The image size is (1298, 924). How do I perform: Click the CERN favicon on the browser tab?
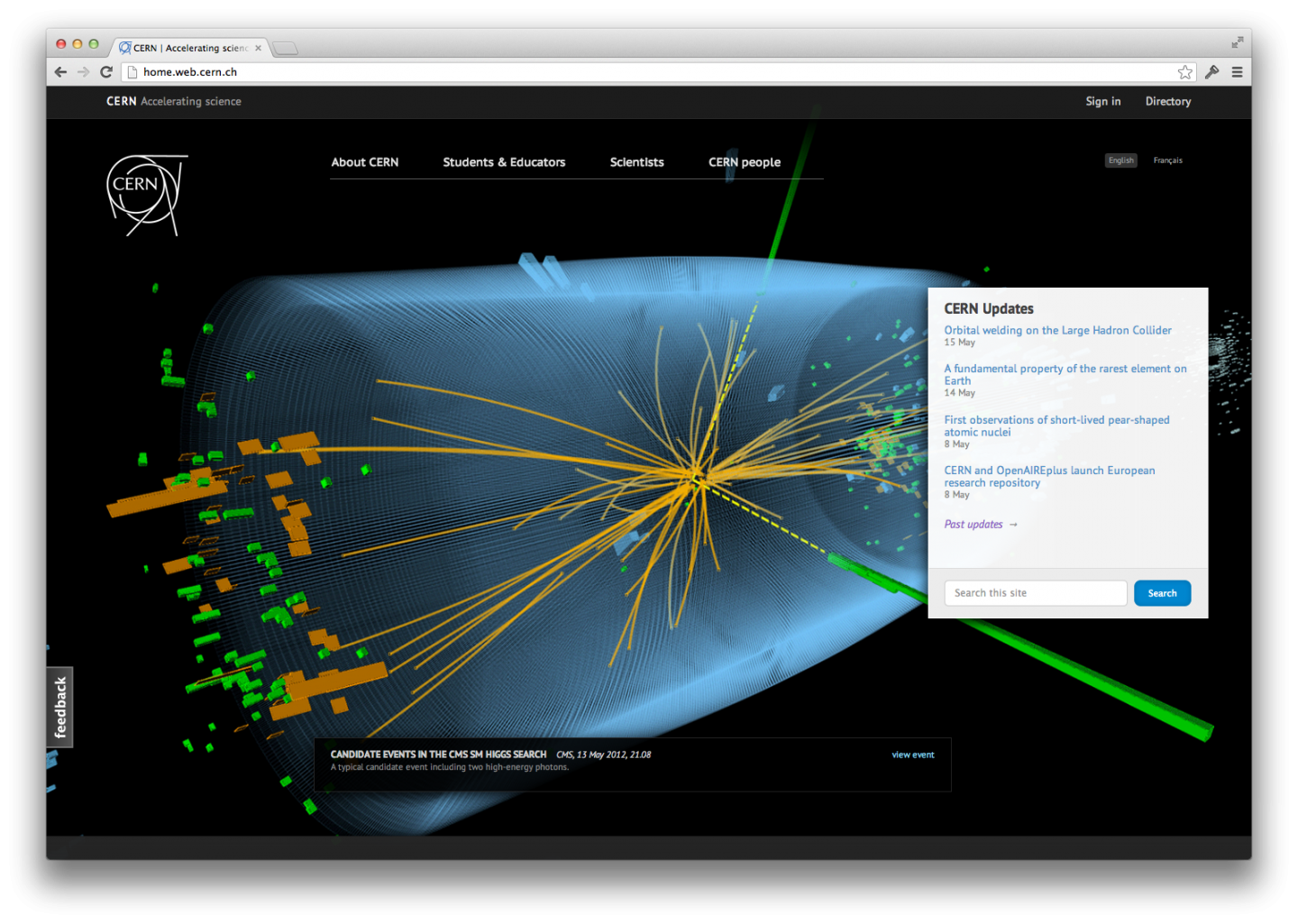click(x=126, y=48)
